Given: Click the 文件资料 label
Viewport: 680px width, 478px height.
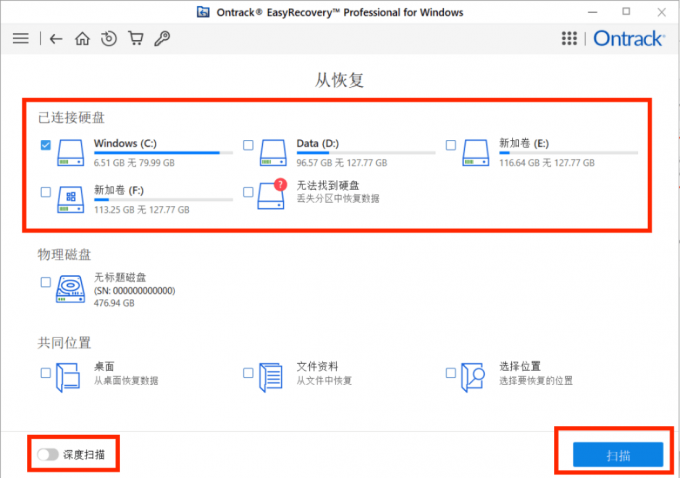Looking at the screenshot, I should (317, 367).
